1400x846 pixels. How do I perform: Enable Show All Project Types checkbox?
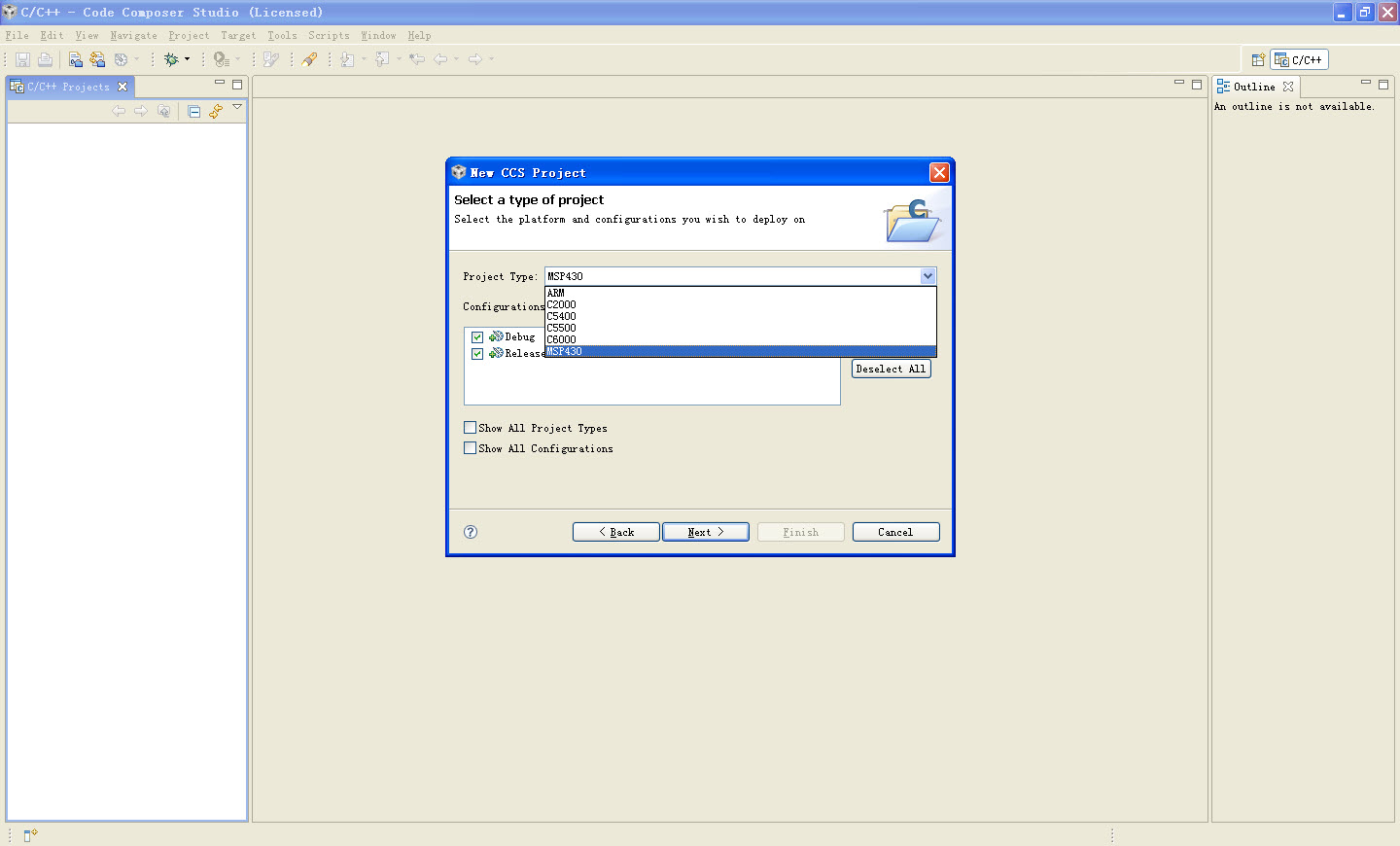point(471,427)
